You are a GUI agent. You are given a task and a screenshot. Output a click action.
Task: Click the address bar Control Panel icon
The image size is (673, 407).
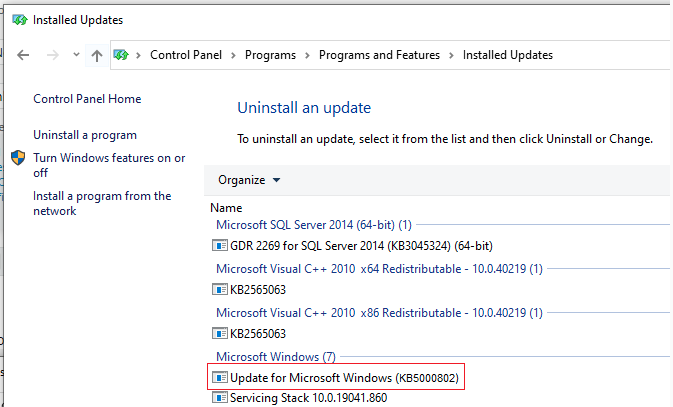click(122, 55)
